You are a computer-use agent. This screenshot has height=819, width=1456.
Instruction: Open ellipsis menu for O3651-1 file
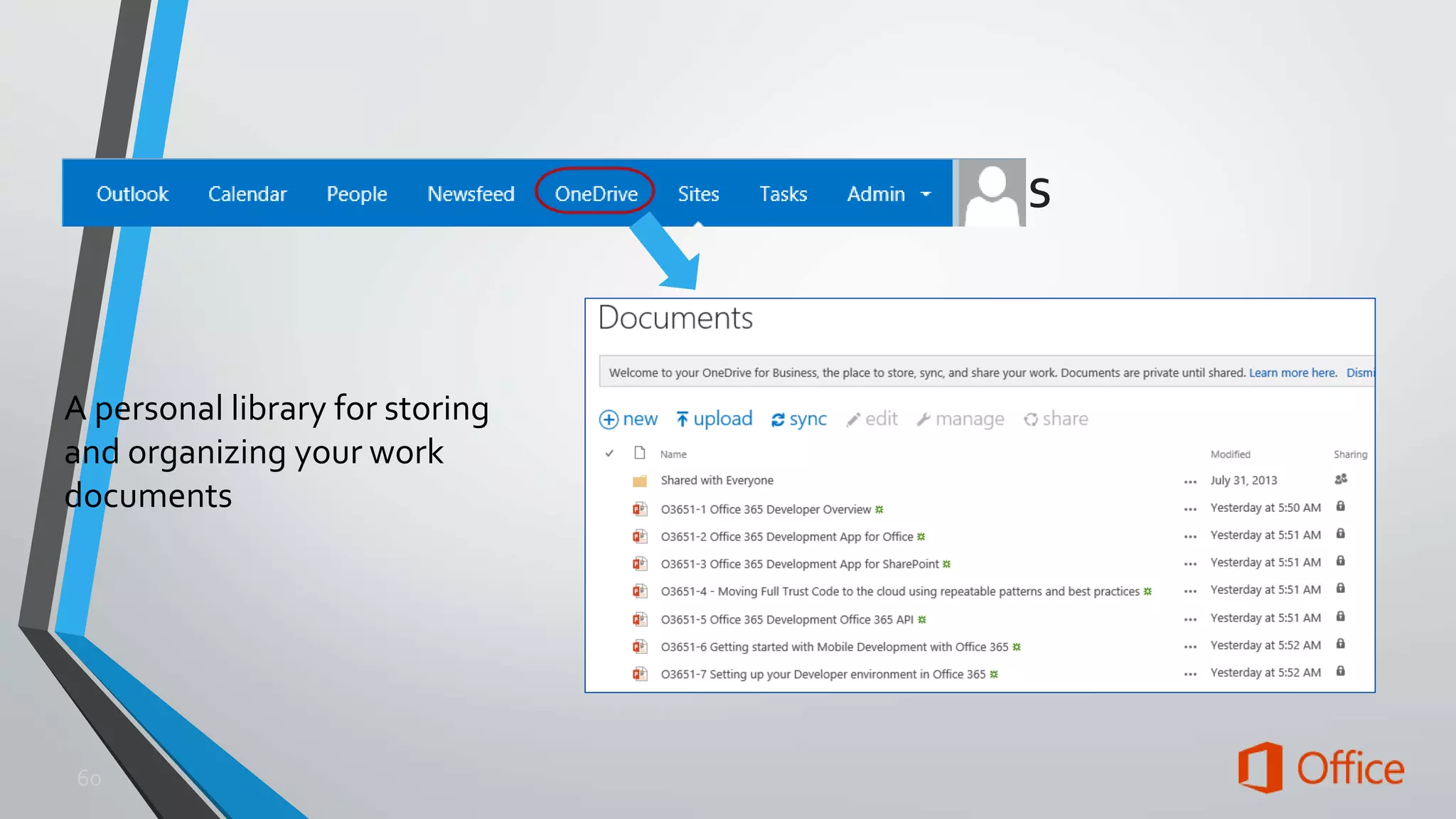1190,510
